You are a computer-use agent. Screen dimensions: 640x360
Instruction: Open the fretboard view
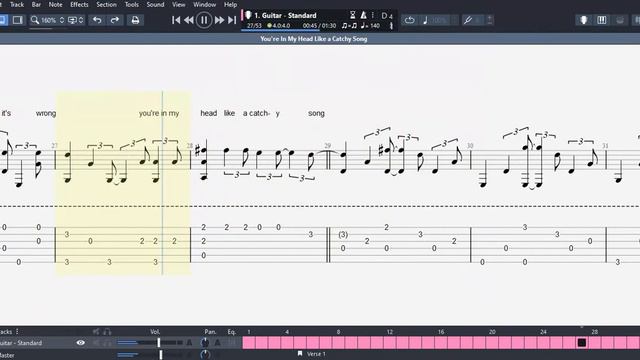(584, 20)
